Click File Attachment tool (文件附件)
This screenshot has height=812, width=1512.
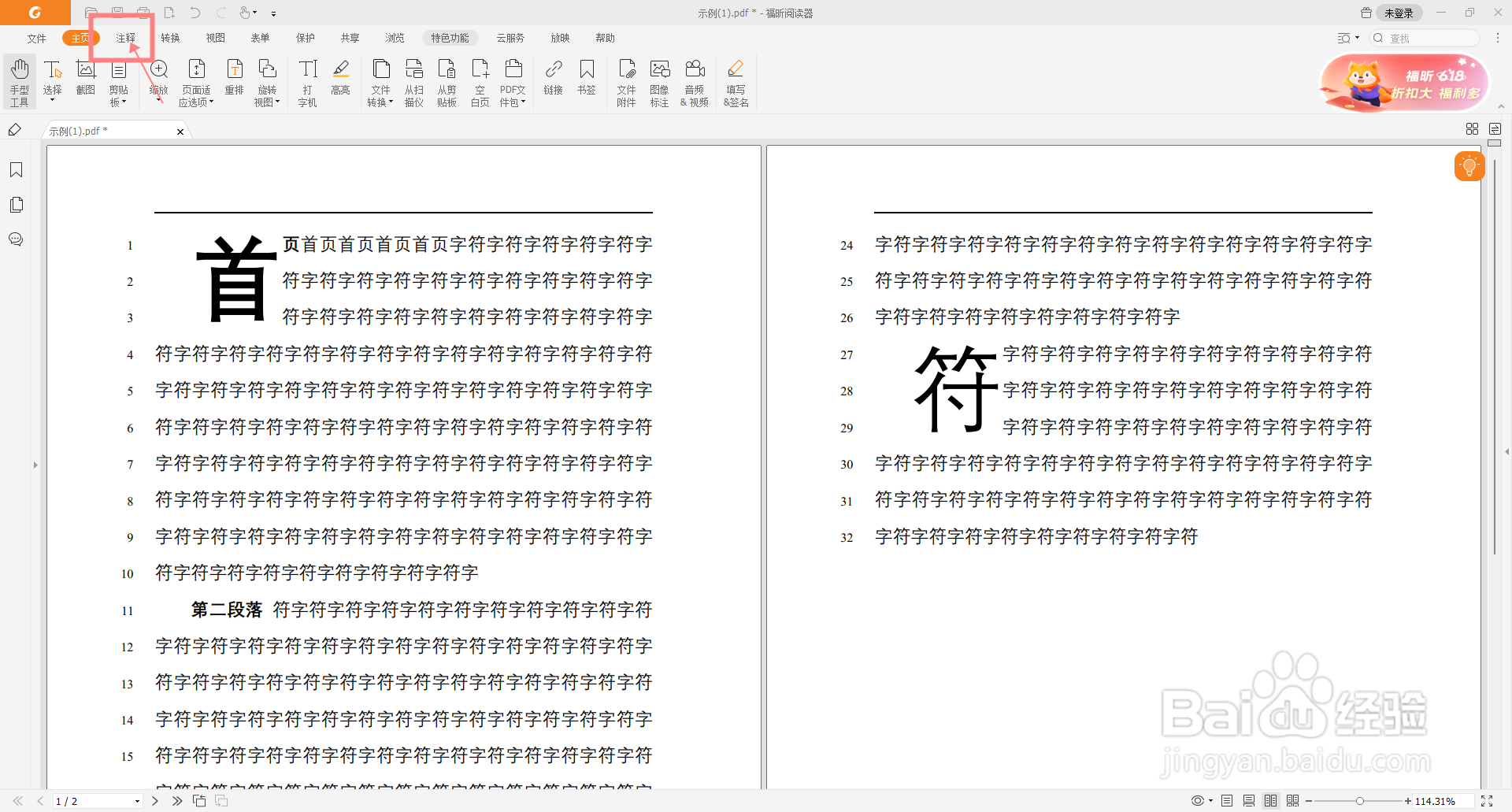point(627,82)
